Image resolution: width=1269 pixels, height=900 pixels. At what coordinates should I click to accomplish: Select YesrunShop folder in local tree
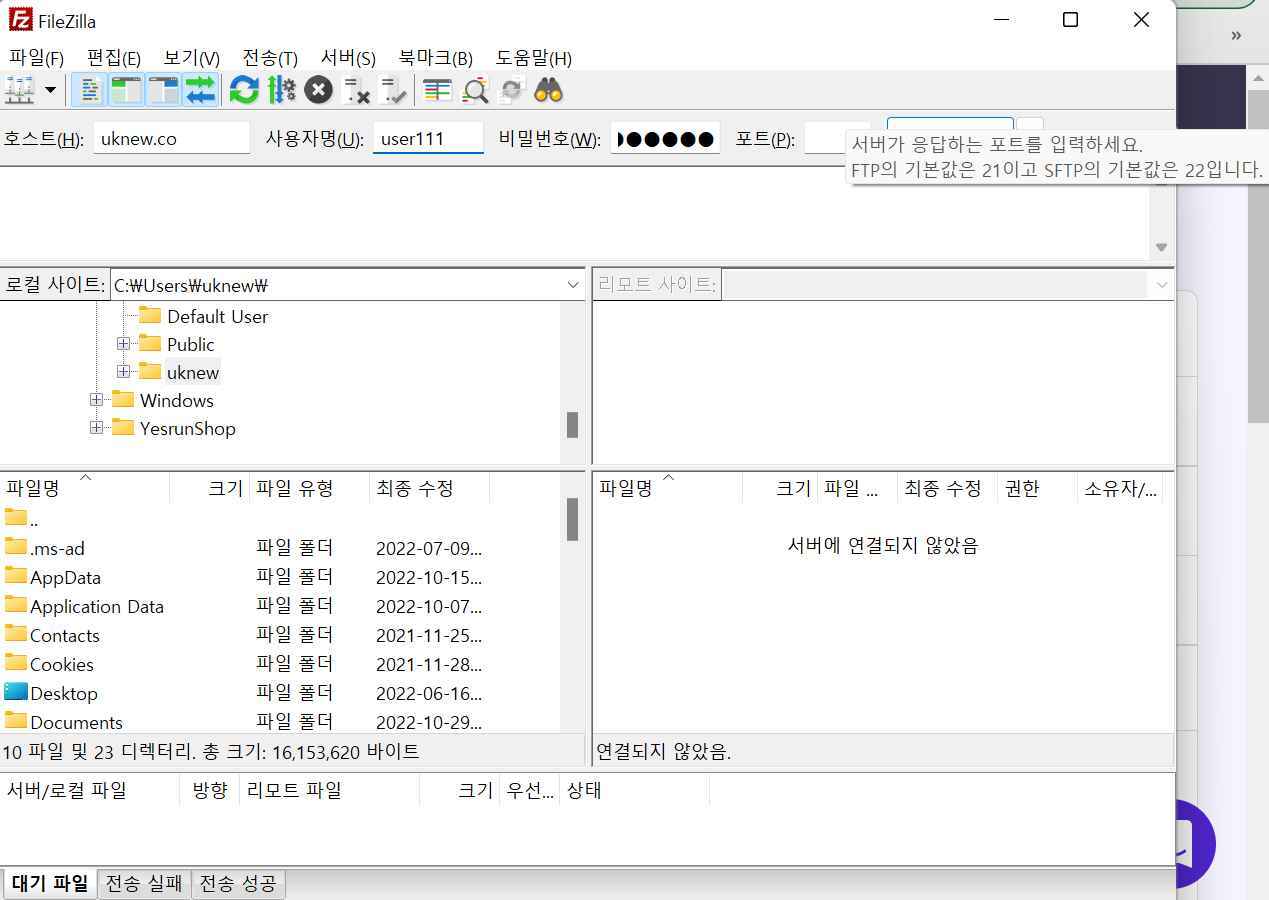click(187, 428)
